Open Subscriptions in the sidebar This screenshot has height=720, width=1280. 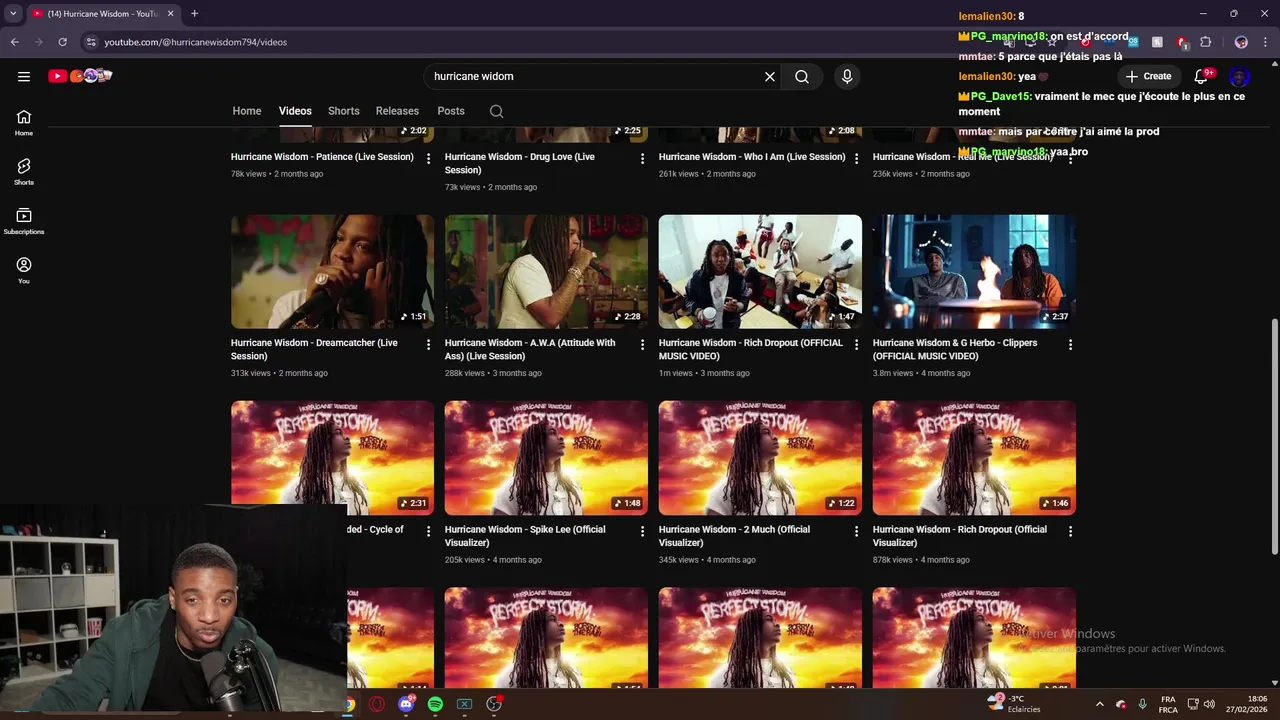pos(24,221)
